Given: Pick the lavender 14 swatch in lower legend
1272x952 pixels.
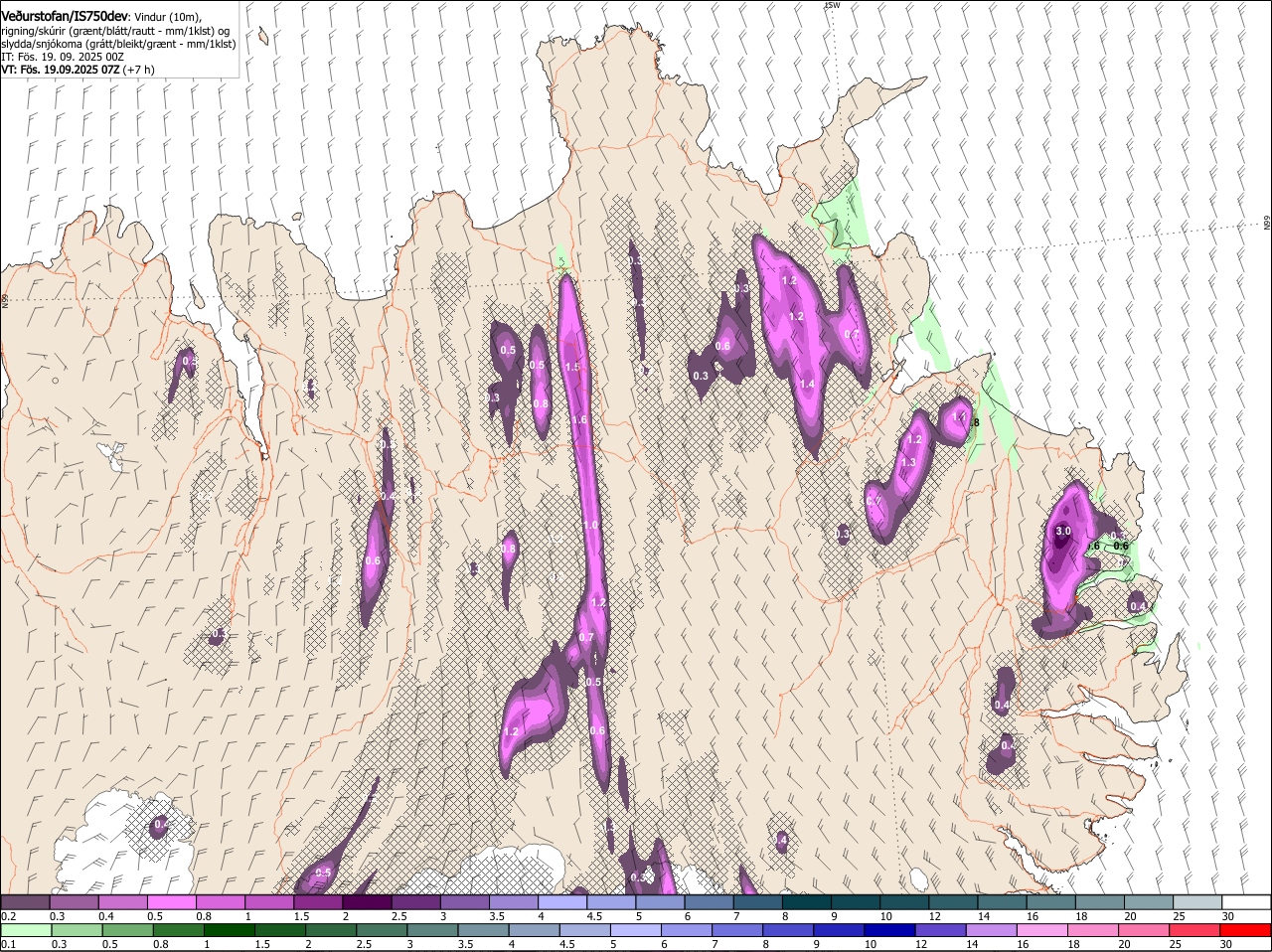Looking at the screenshot, I should (x=993, y=930).
